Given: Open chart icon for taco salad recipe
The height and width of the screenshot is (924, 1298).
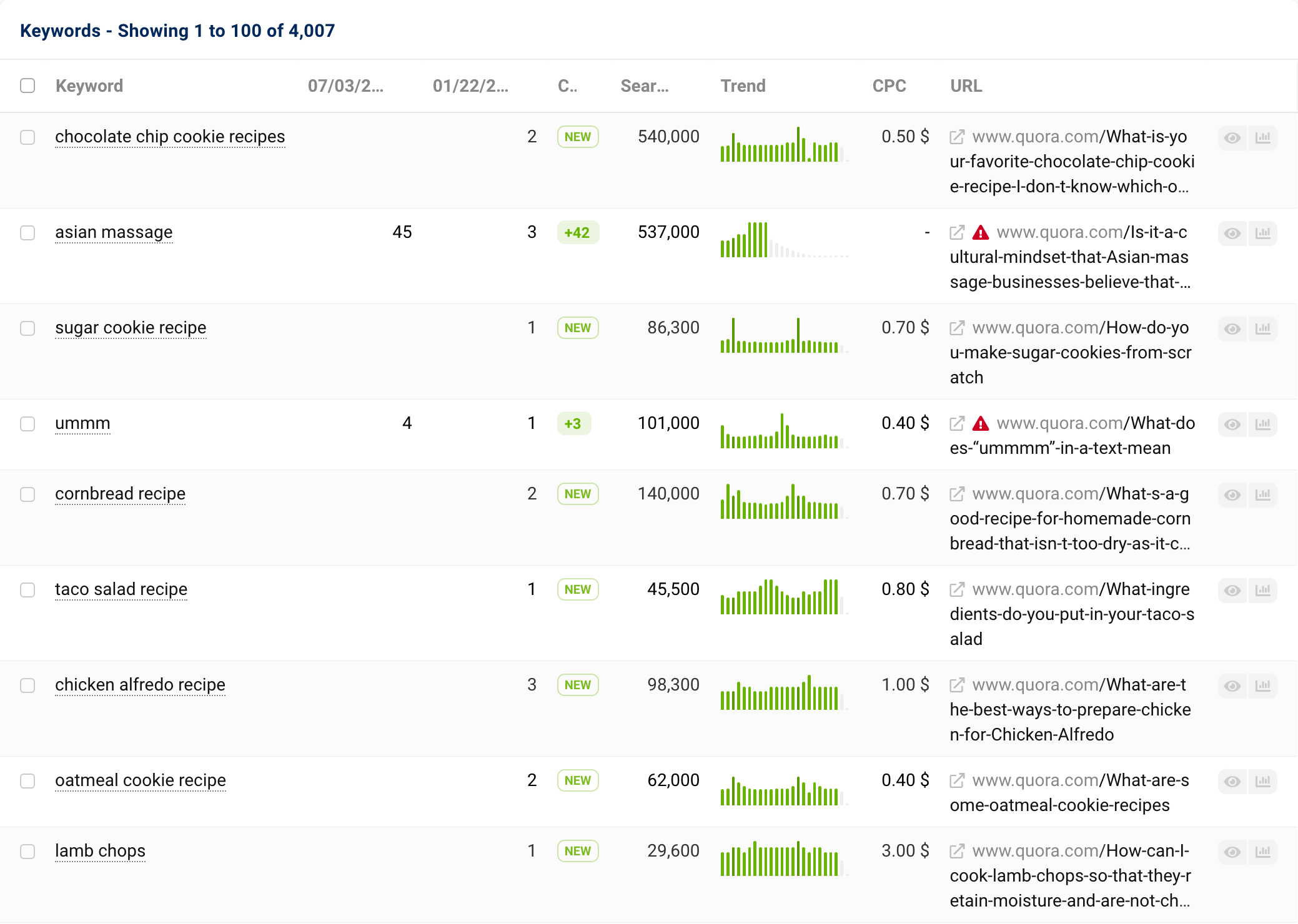Looking at the screenshot, I should coord(1263,590).
